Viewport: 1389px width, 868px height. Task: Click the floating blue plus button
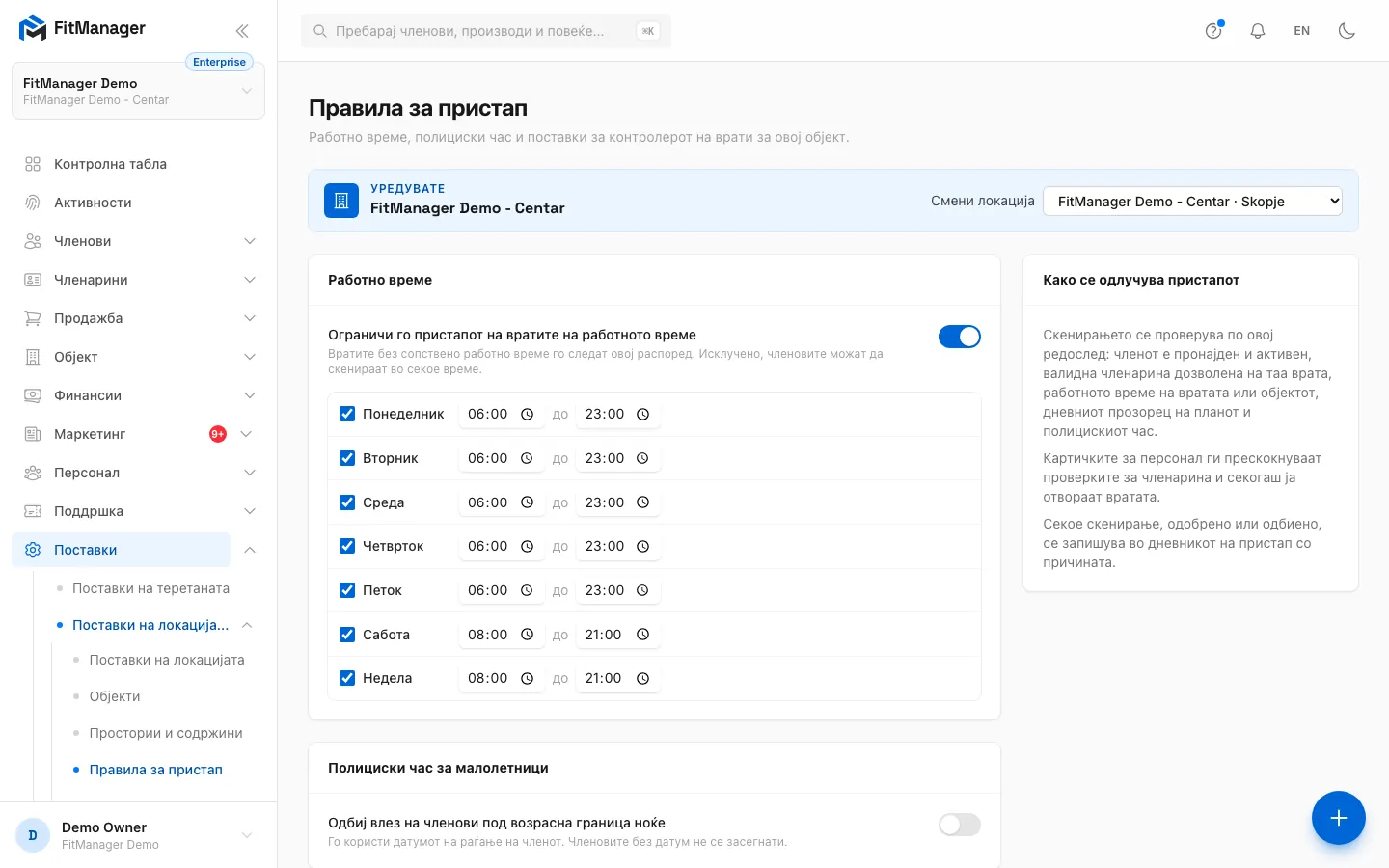click(x=1339, y=818)
